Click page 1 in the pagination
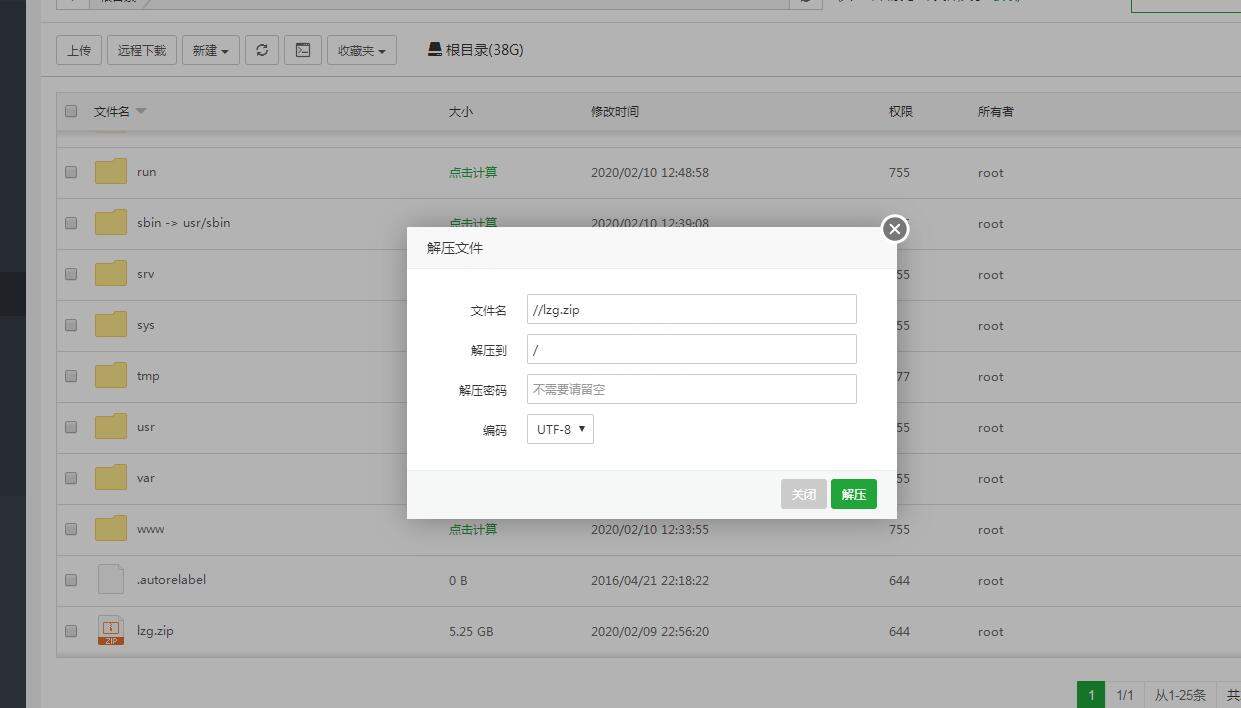Image resolution: width=1241 pixels, height=708 pixels. click(x=1091, y=695)
